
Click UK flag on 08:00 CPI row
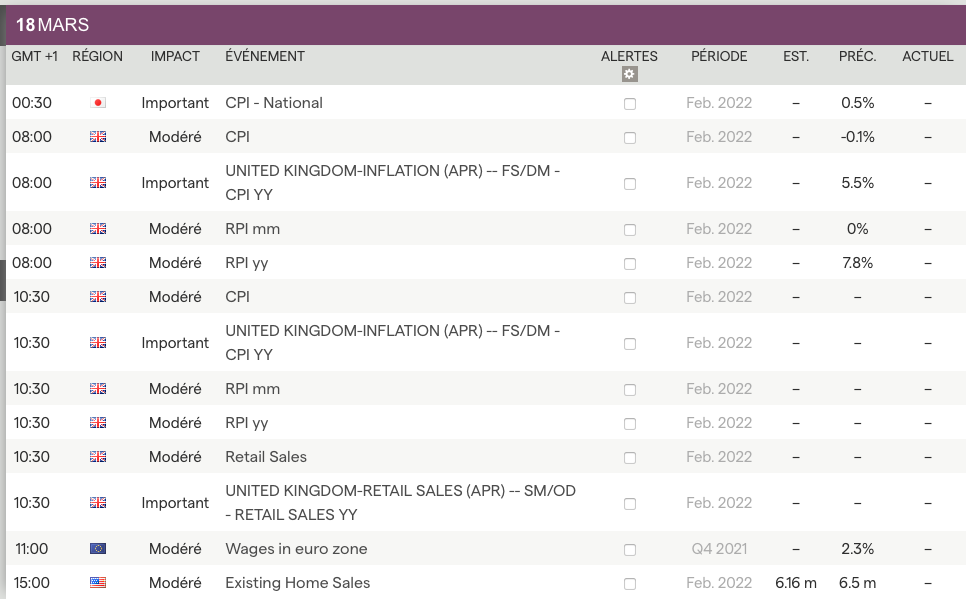click(98, 137)
